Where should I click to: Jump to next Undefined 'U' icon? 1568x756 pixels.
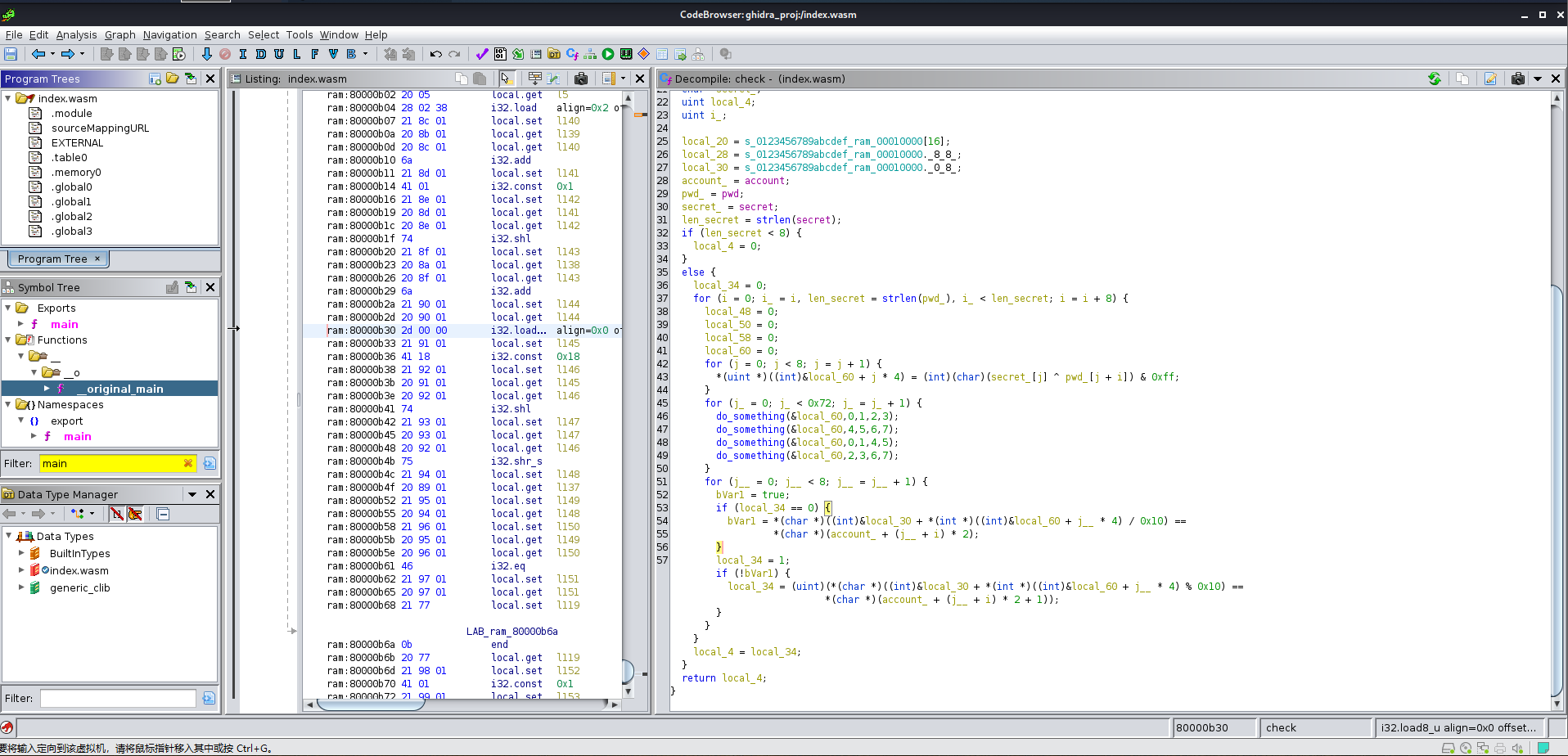[279, 54]
